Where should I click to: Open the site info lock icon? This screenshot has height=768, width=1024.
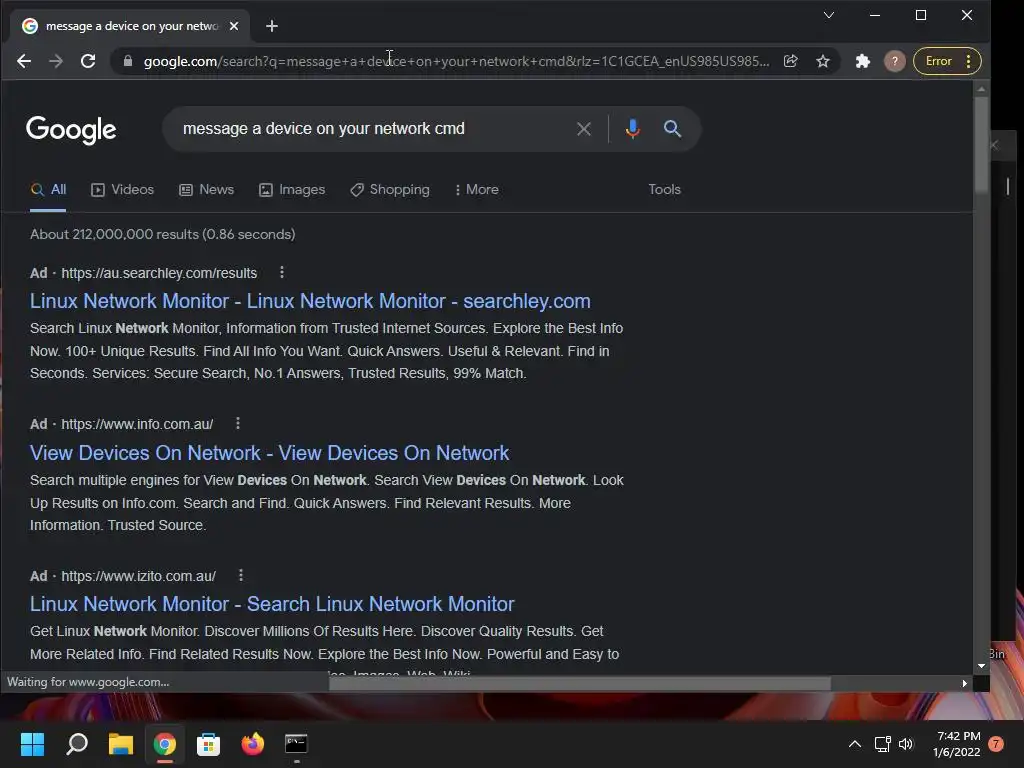128,61
